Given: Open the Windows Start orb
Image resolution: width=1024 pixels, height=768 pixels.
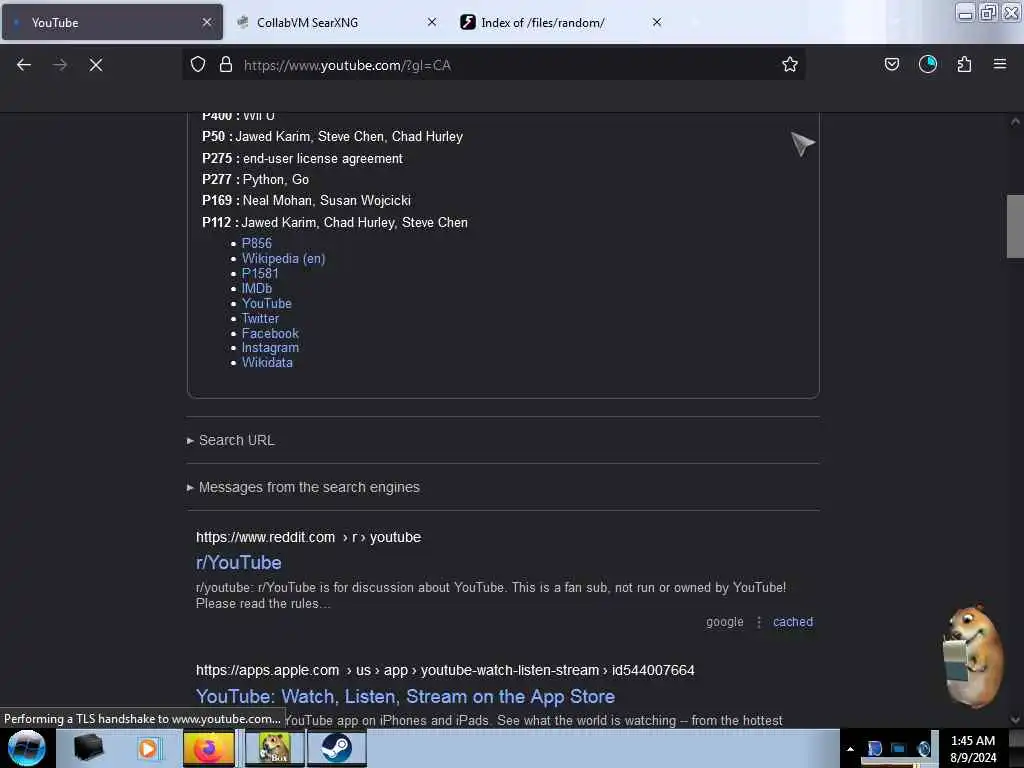Looking at the screenshot, I should [x=26, y=748].
